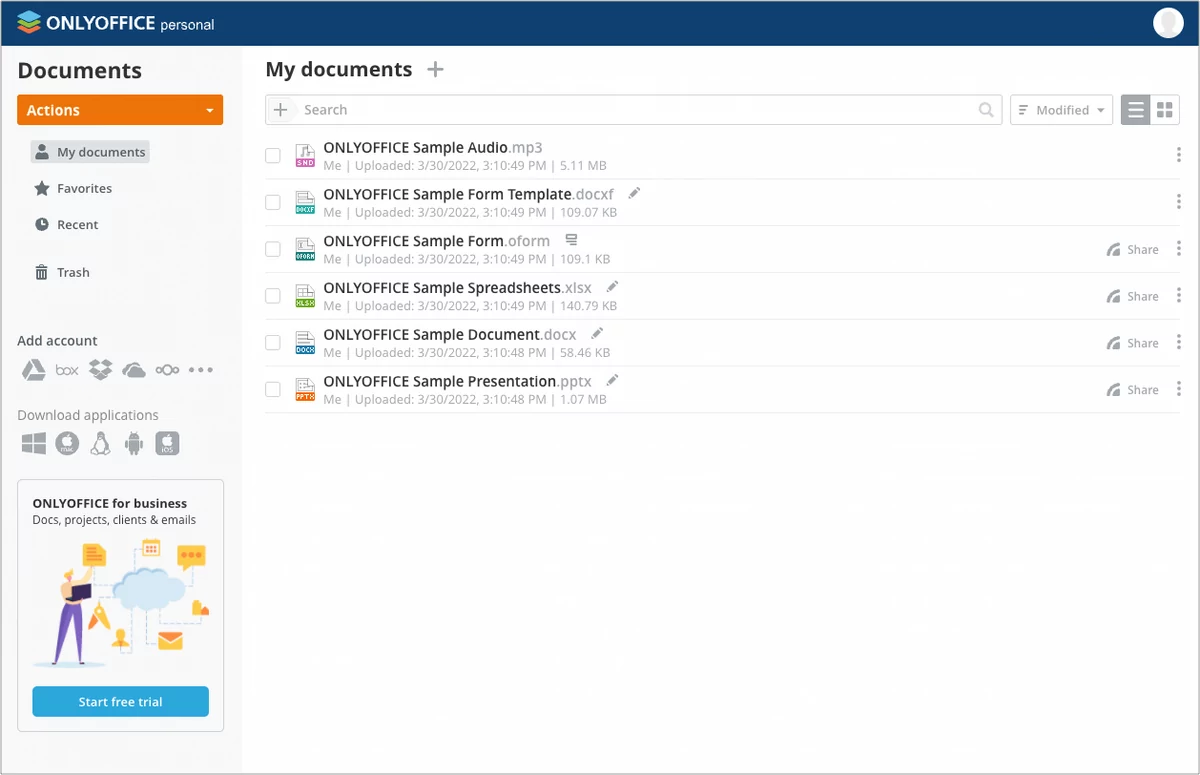Select checkbox for Sample Form.oform
The height and width of the screenshot is (775, 1200).
click(x=272, y=249)
